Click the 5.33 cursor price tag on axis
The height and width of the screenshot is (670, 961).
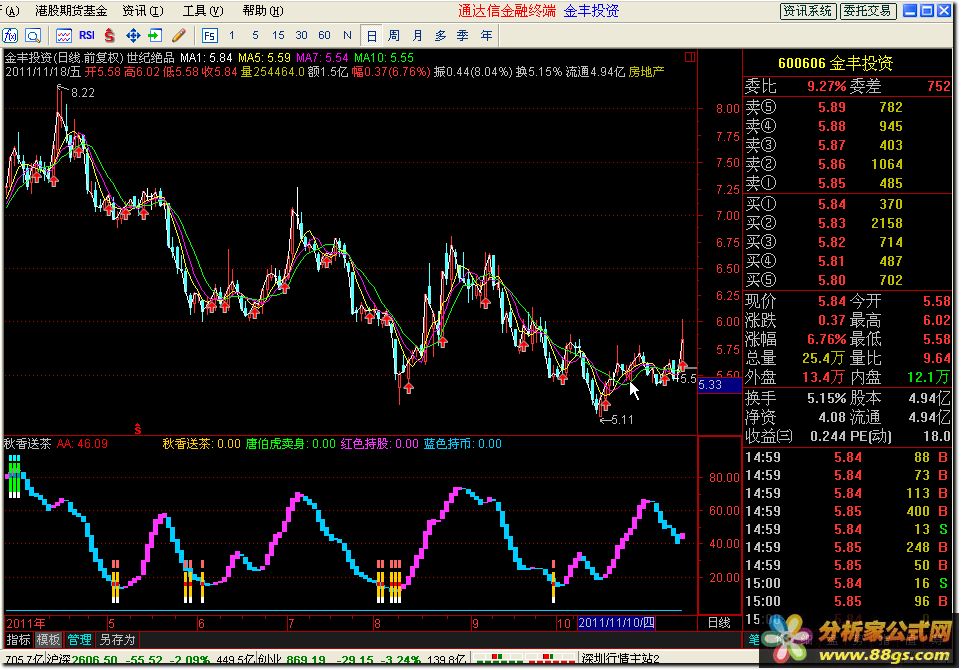click(x=720, y=385)
